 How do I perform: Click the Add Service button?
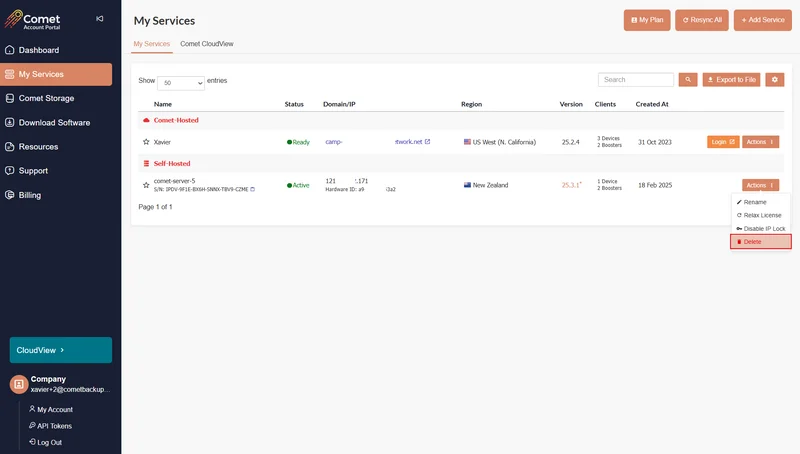point(763,20)
